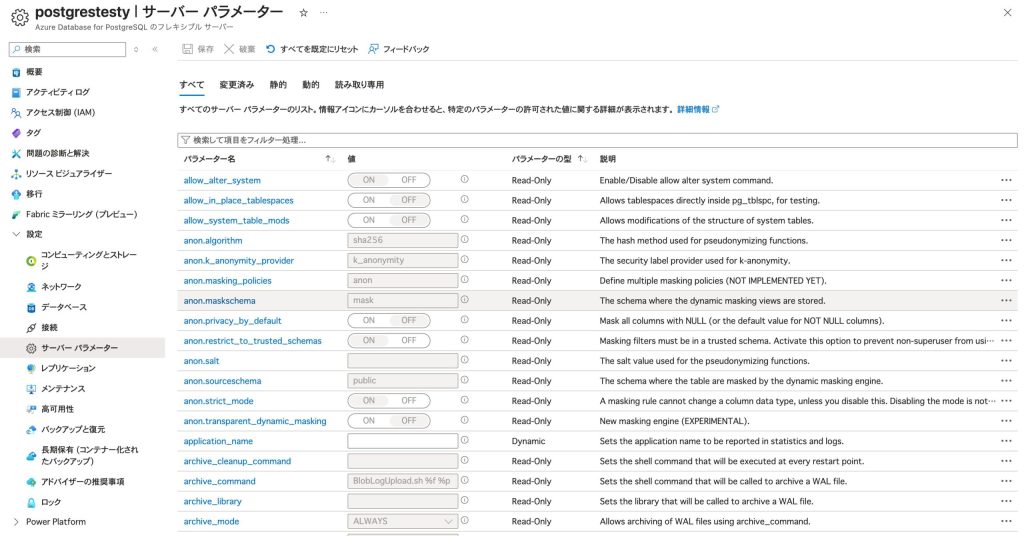
Task: Open the ネットワーク settings item
Action: [x=61, y=286]
